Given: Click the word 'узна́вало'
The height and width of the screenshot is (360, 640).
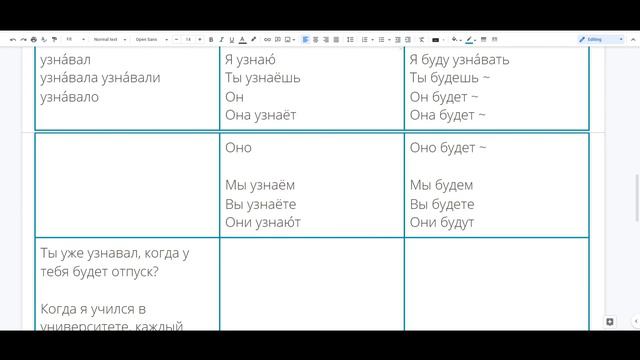Looking at the screenshot, I should click(x=69, y=97).
